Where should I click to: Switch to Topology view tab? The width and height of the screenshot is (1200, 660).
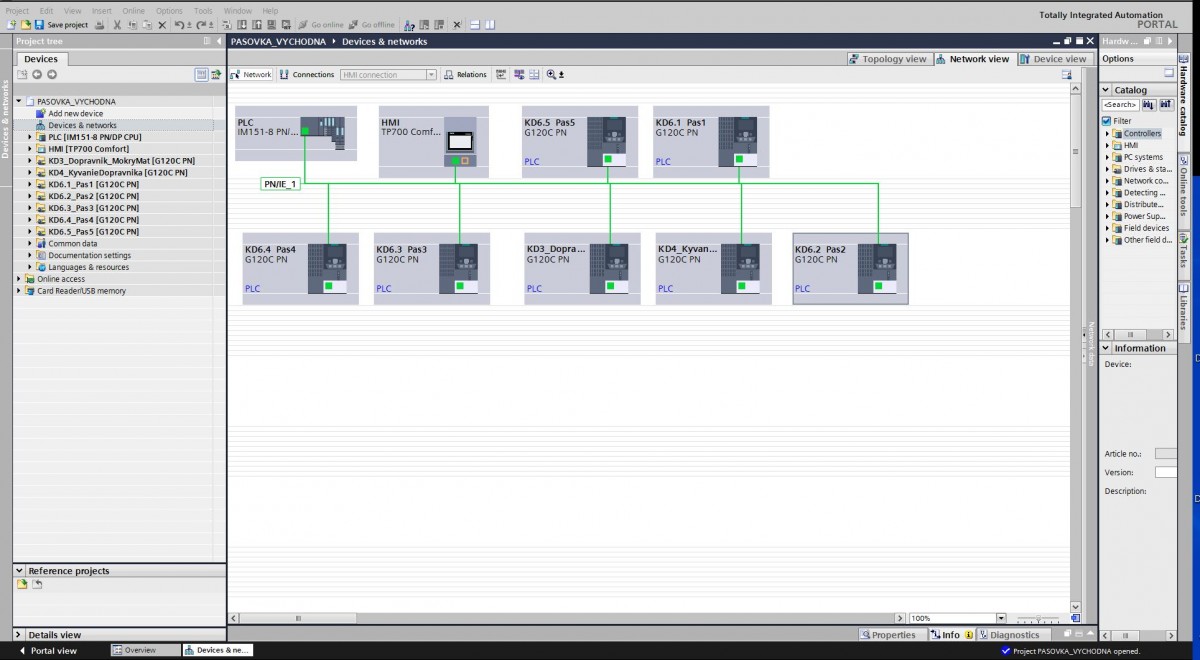point(888,59)
